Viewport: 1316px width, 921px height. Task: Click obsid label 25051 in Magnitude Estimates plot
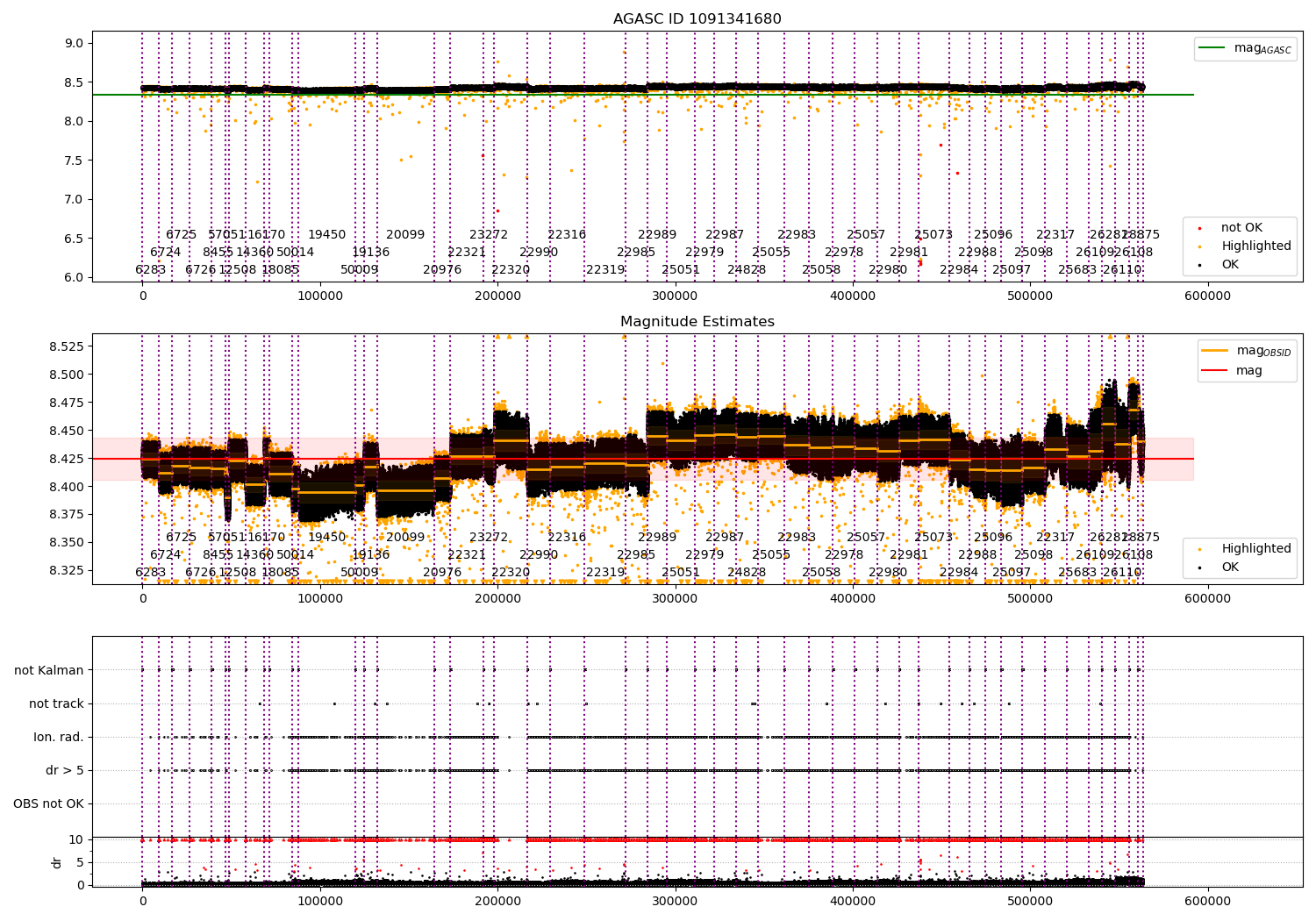pos(681,573)
